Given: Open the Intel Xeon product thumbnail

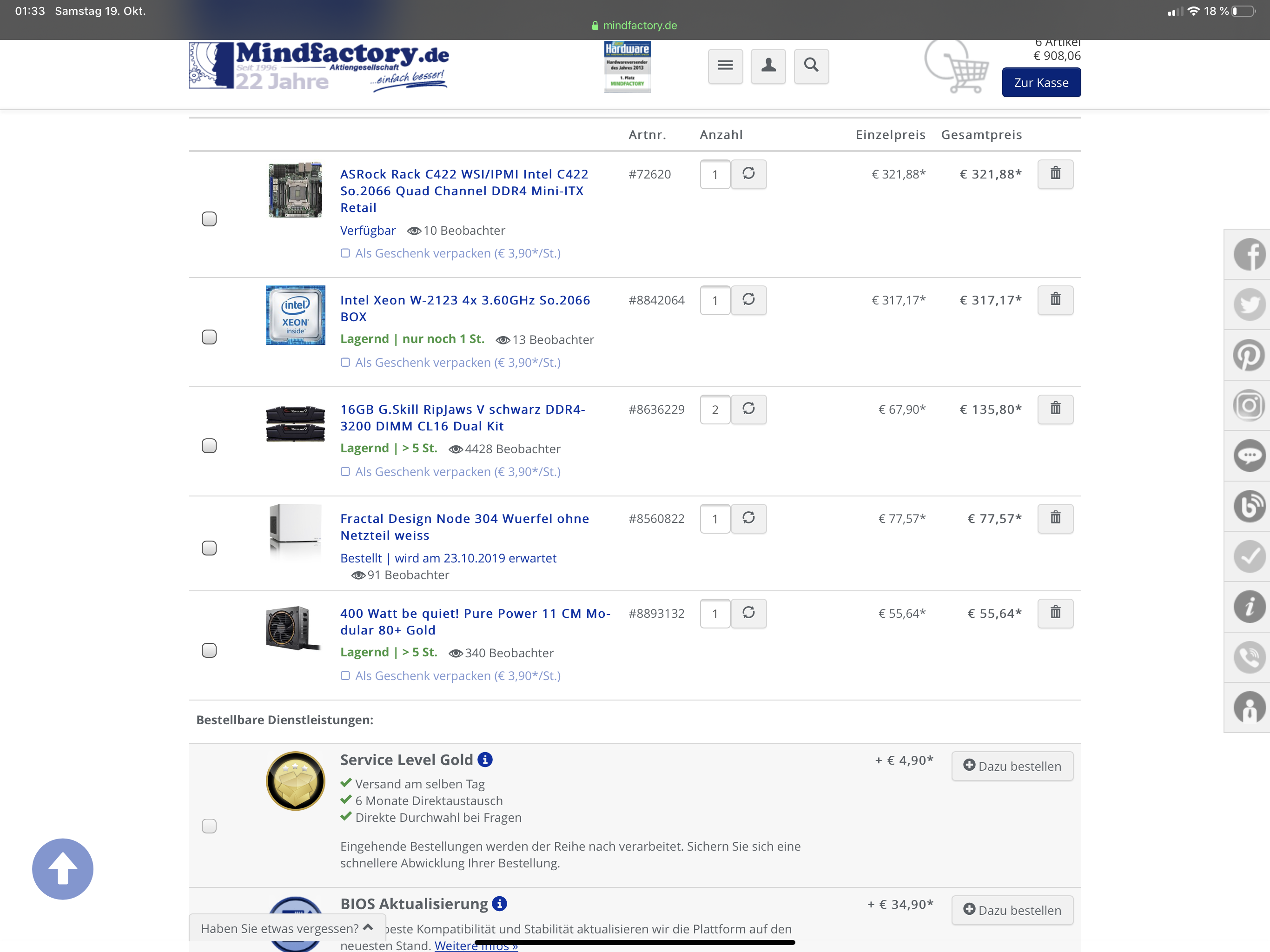Looking at the screenshot, I should (x=295, y=315).
